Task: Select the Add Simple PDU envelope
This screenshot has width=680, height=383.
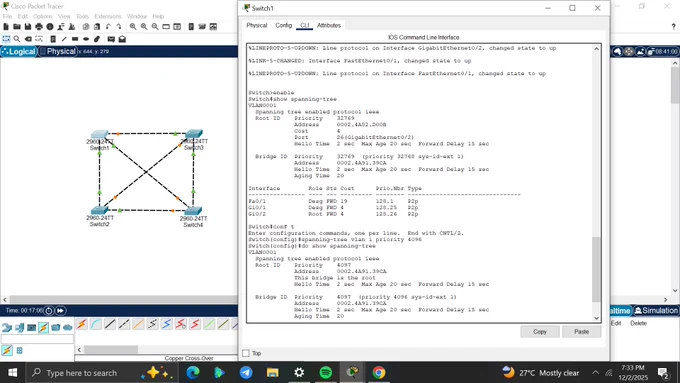Action: tap(111, 39)
